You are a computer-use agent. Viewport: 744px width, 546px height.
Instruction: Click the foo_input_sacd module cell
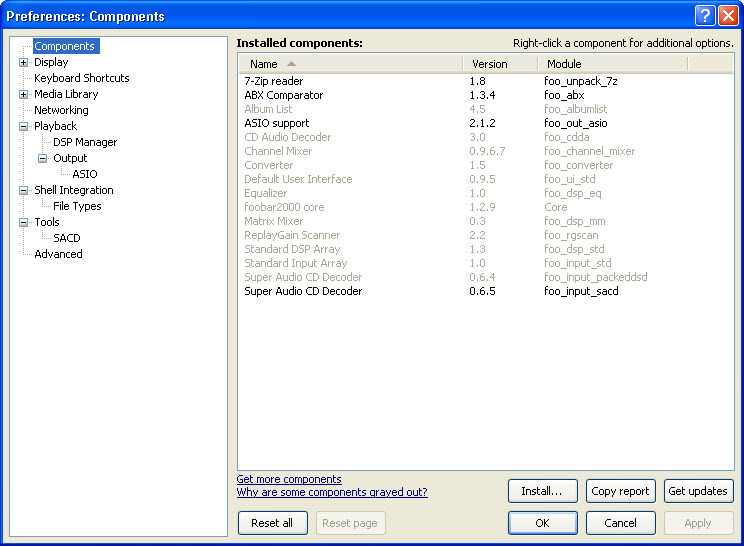(581, 291)
